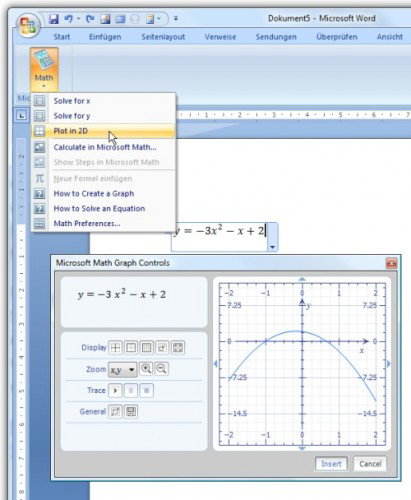Choose Solve for x from menu
The image size is (411, 500).
pos(103,101)
